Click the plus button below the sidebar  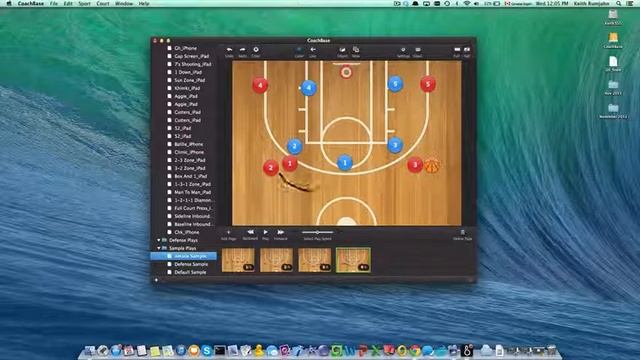156,280
